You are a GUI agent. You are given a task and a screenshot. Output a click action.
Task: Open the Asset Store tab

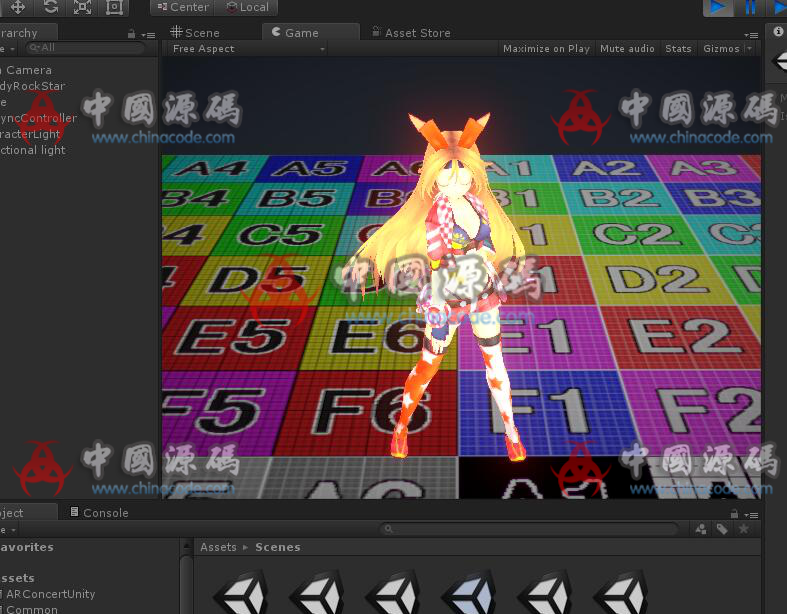tap(411, 33)
